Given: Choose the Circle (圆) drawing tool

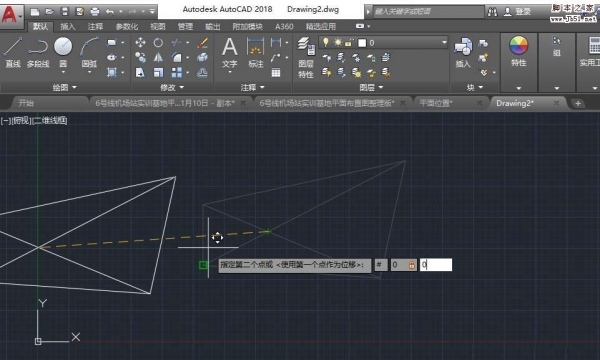Looking at the screenshot, I should click(63, 52).
